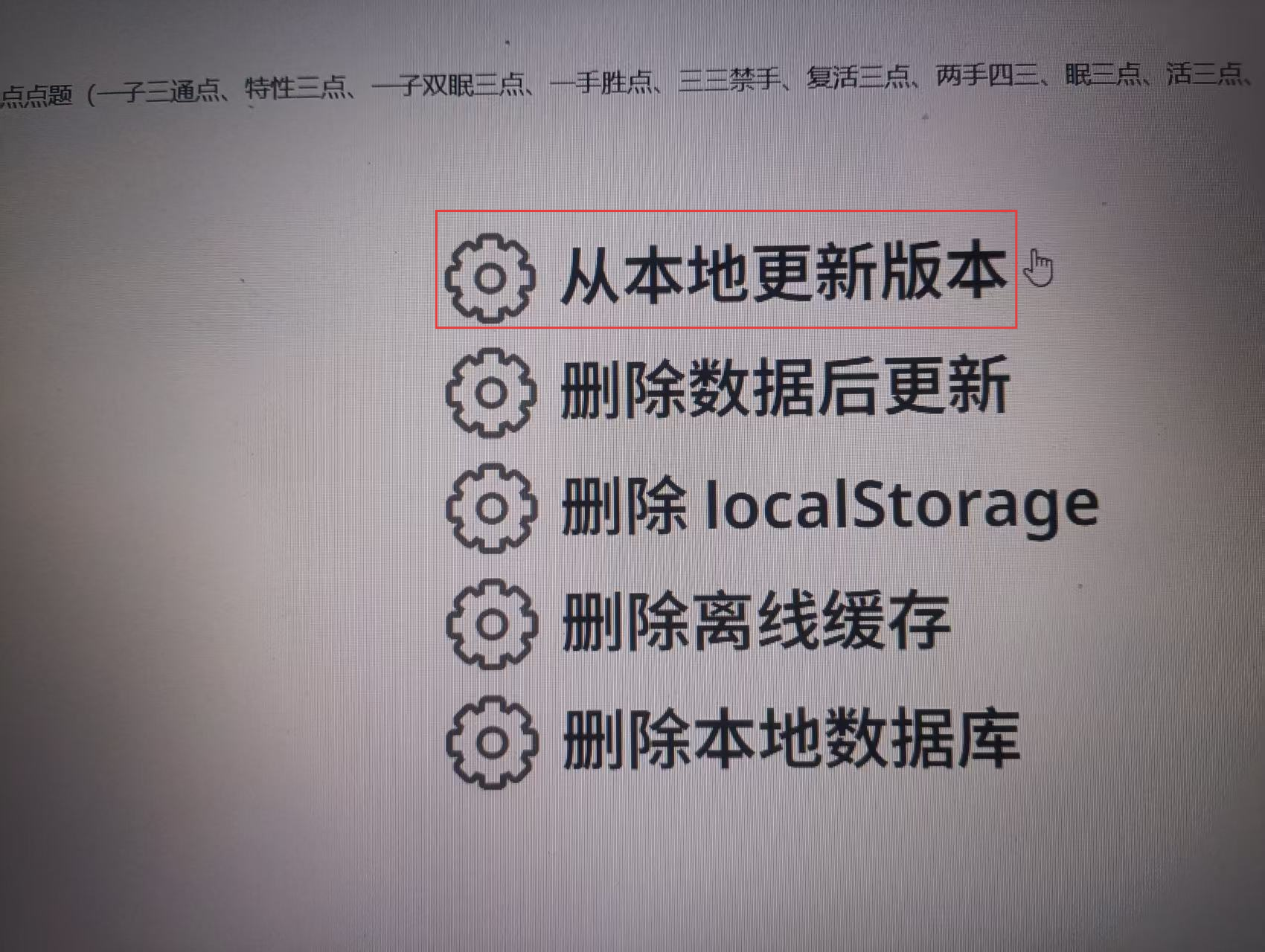The height and width of the screenshot is (952, 1265).
Task: Pick the 删除本地数据库 menu label
Action: pos(791,738)
